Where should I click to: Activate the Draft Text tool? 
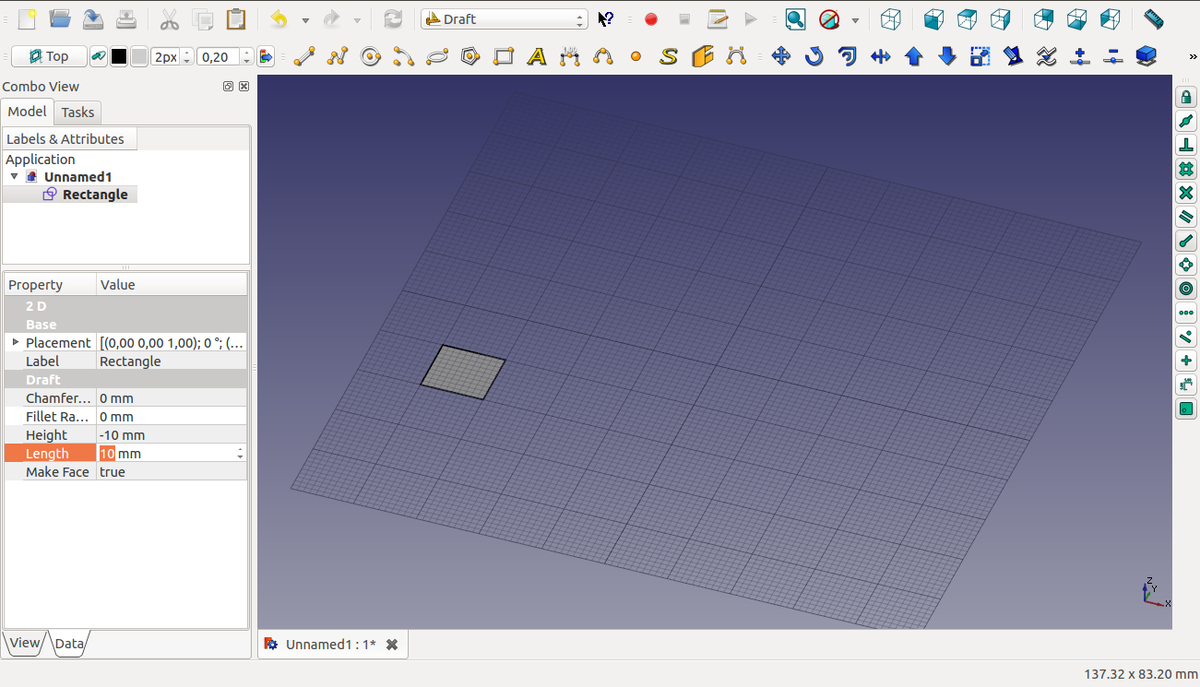coord(537,57)
